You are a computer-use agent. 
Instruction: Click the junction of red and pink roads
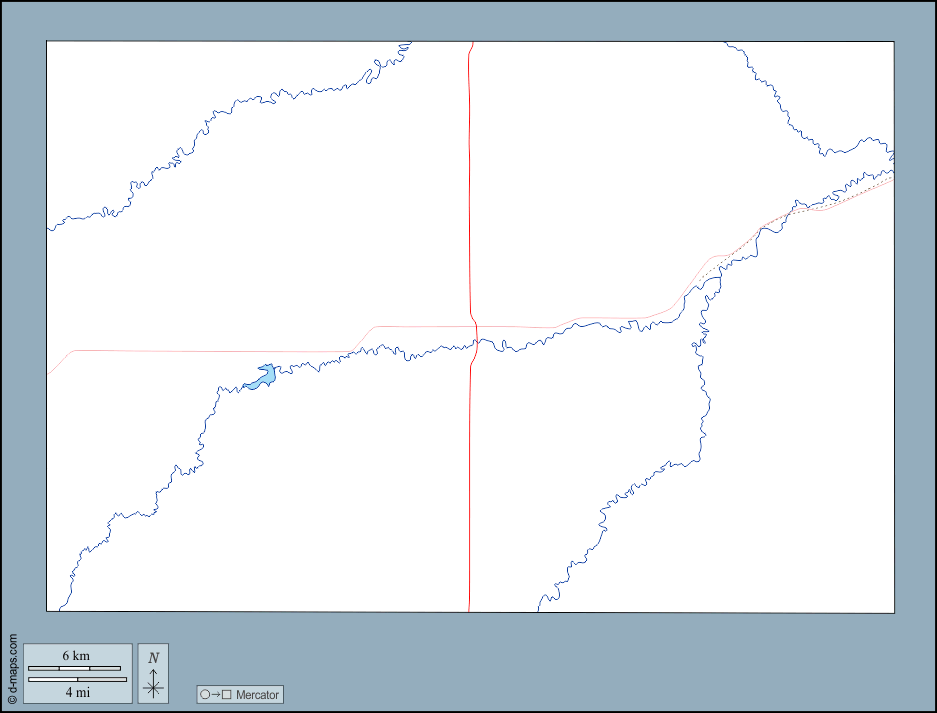(x=475, y=326)
